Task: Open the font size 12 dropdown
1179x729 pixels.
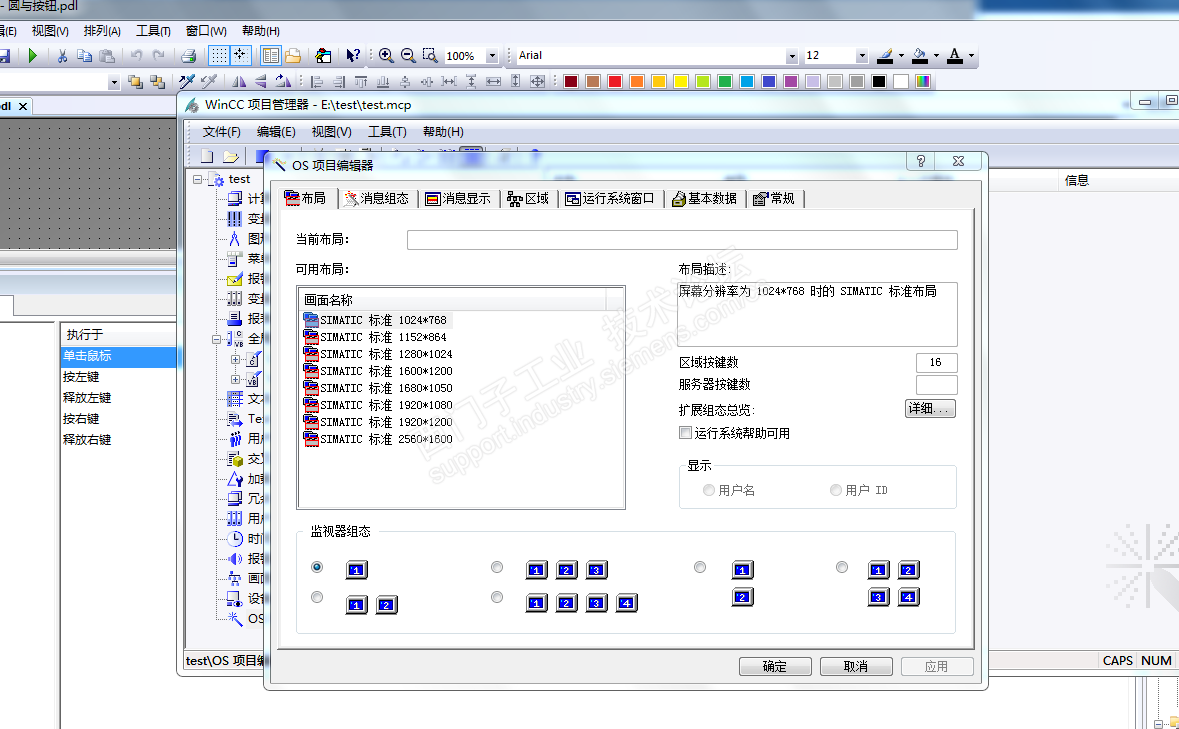Action: [862, 56]
